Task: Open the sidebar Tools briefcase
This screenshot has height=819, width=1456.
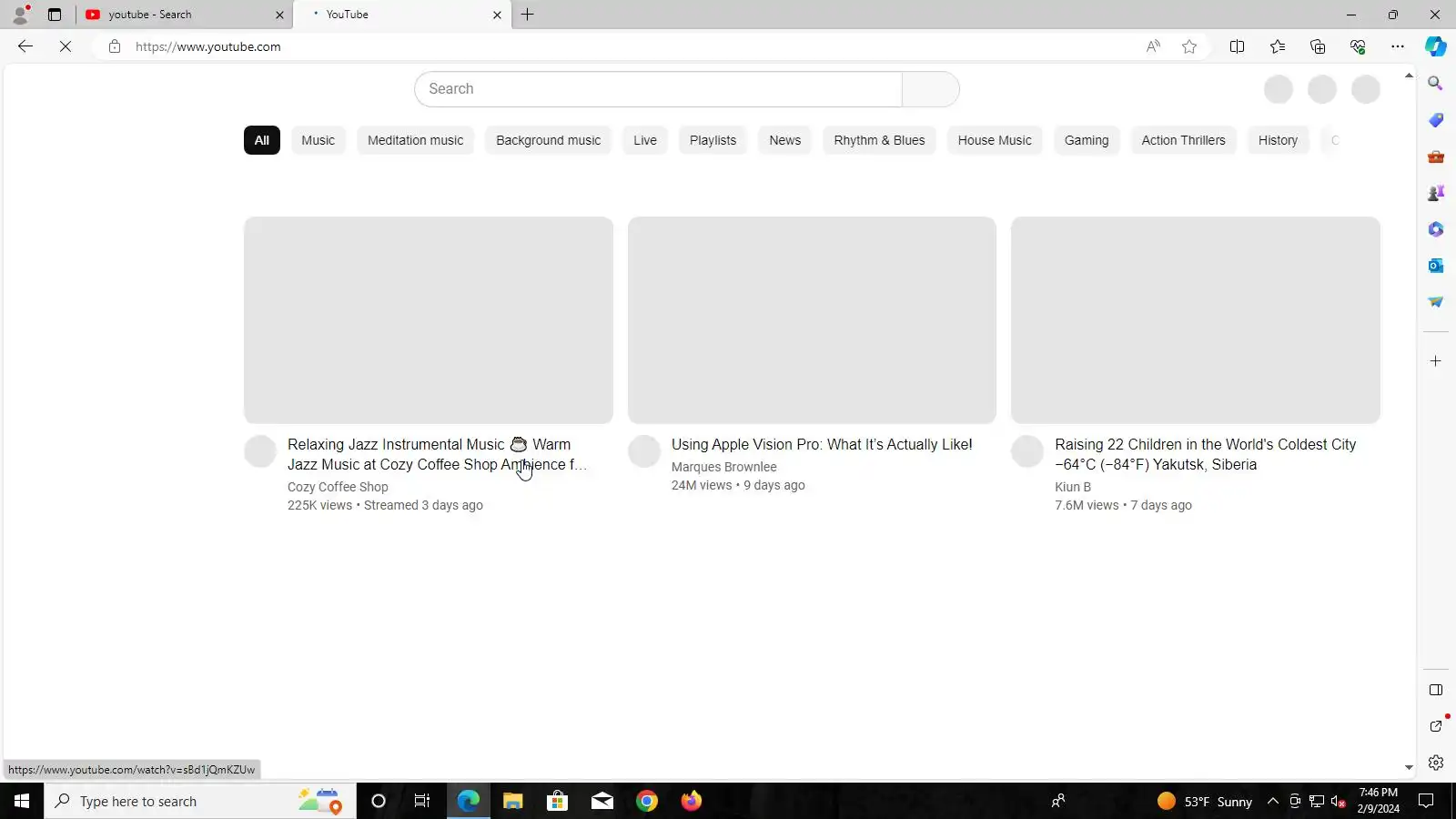Action: 1436,157
